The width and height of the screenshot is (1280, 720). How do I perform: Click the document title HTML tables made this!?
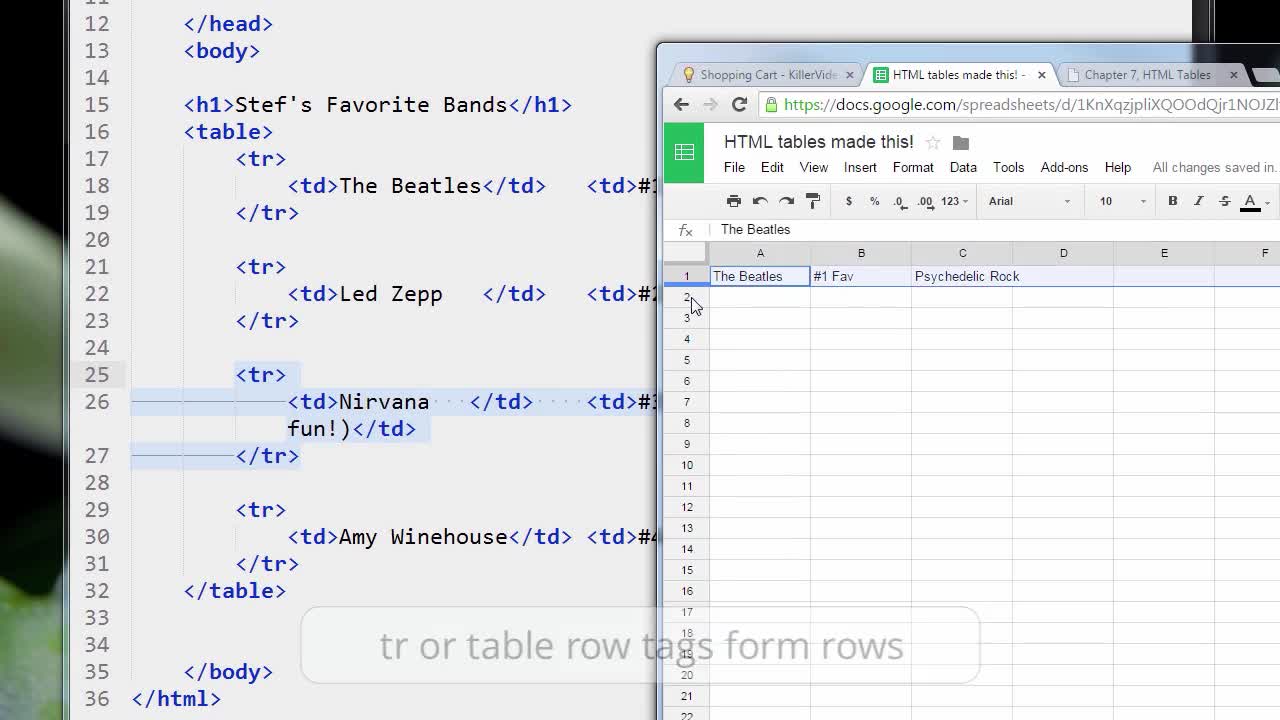tap(819, 142)
